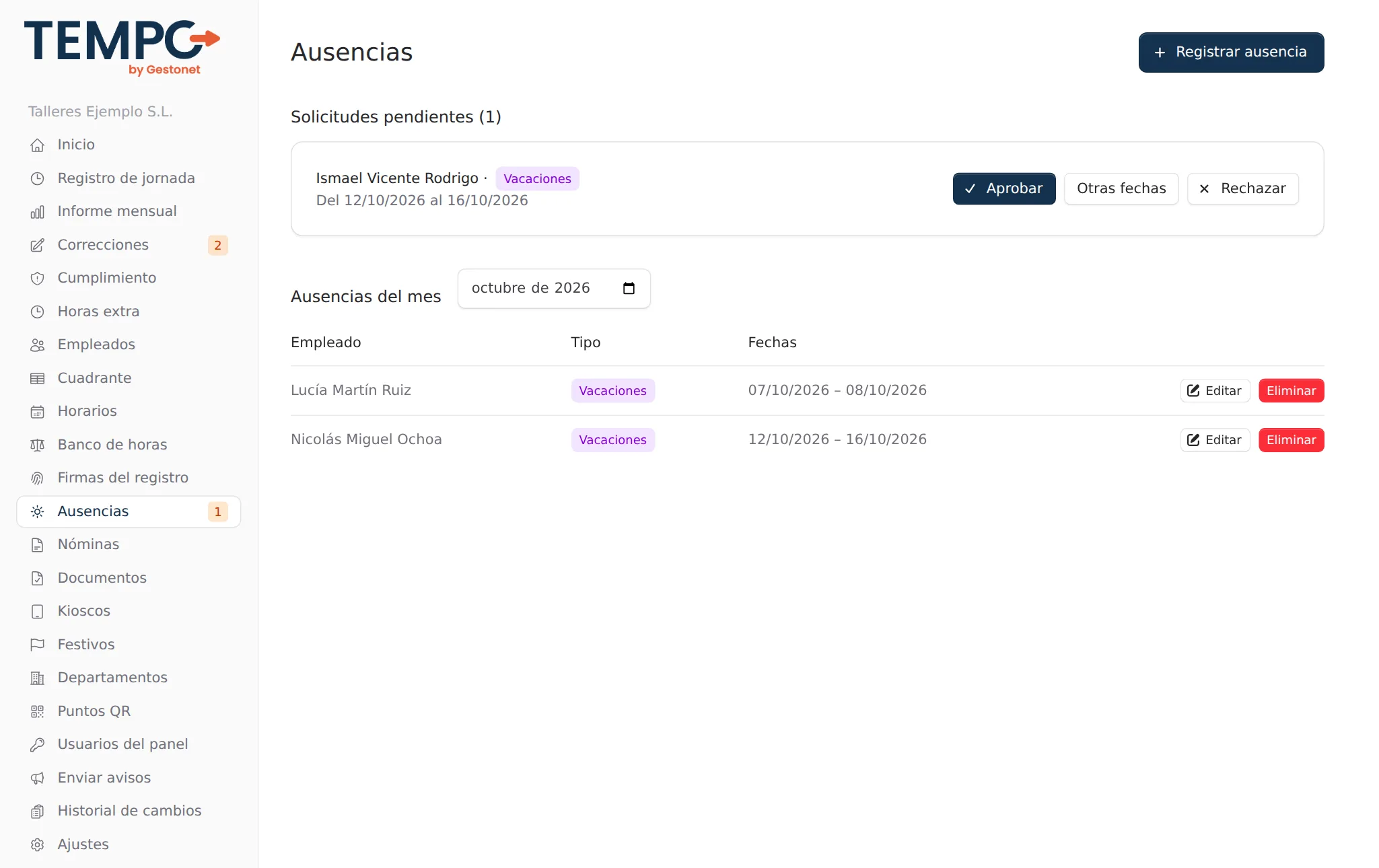This screenshot has width=1379, height=868.
Task: Edit Lucía Martín Ruiz's absence
Action: click(1215, 391)
